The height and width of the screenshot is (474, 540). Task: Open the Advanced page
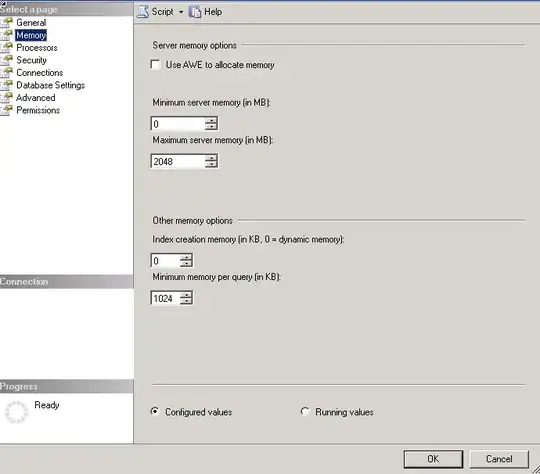[35, 98]
